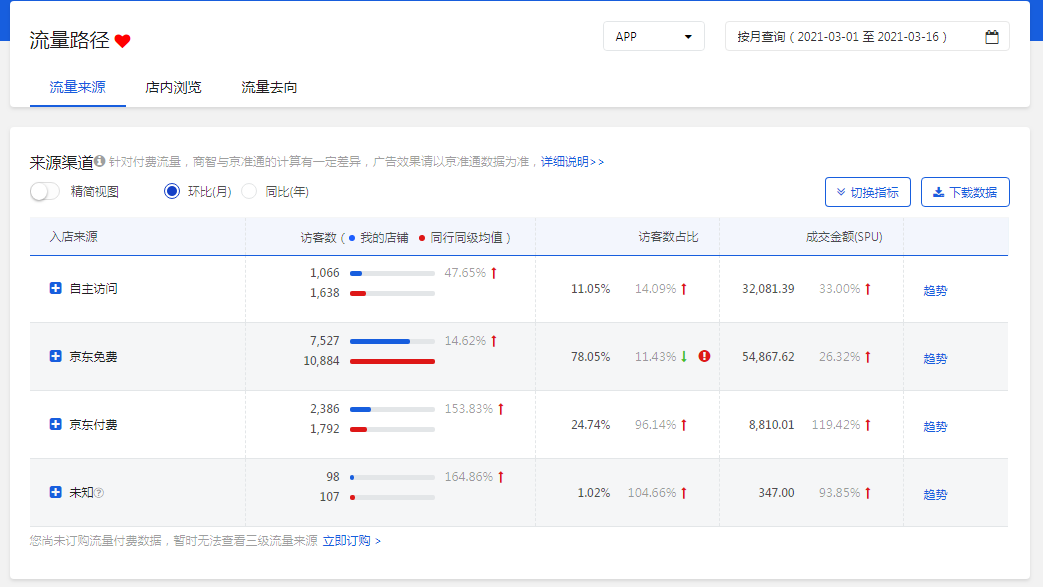The width and height of the screenshot is (1043, 587).
Task: Switch to the 店内浏览 tab
Action: pyautogui.click(x=173, y=87)
